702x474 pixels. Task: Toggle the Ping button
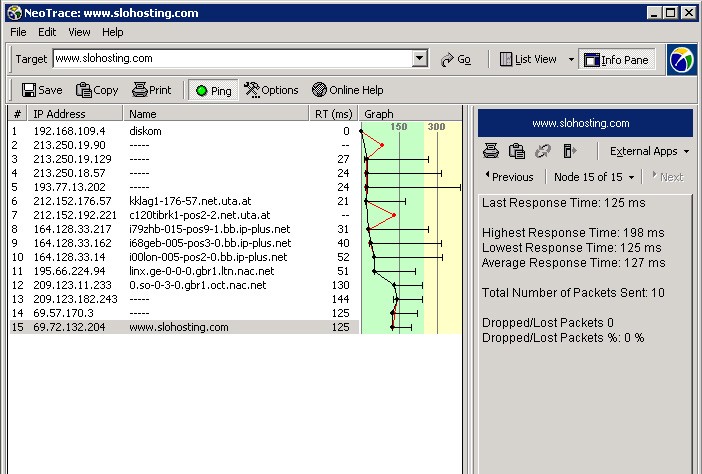point(214,90)
